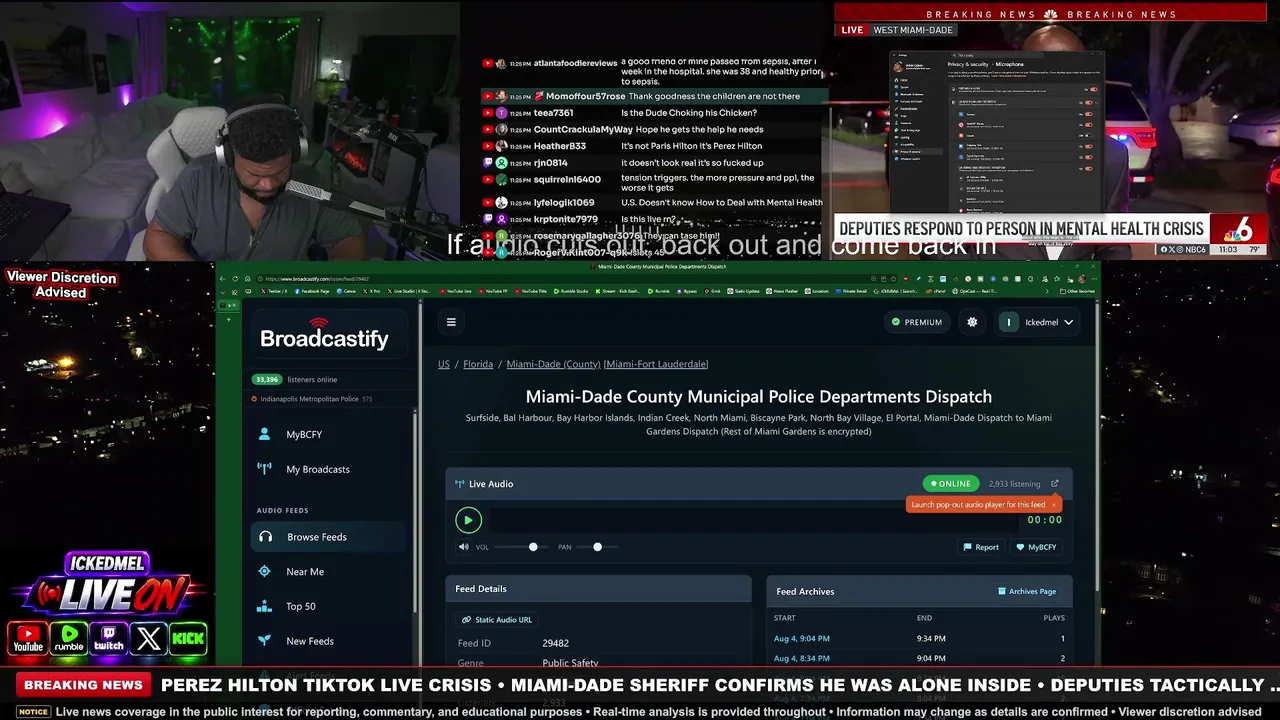This screenshot has height=720, width=1280.
Task: Open the Twitter / X bookmark
Action: coord(272,291)
